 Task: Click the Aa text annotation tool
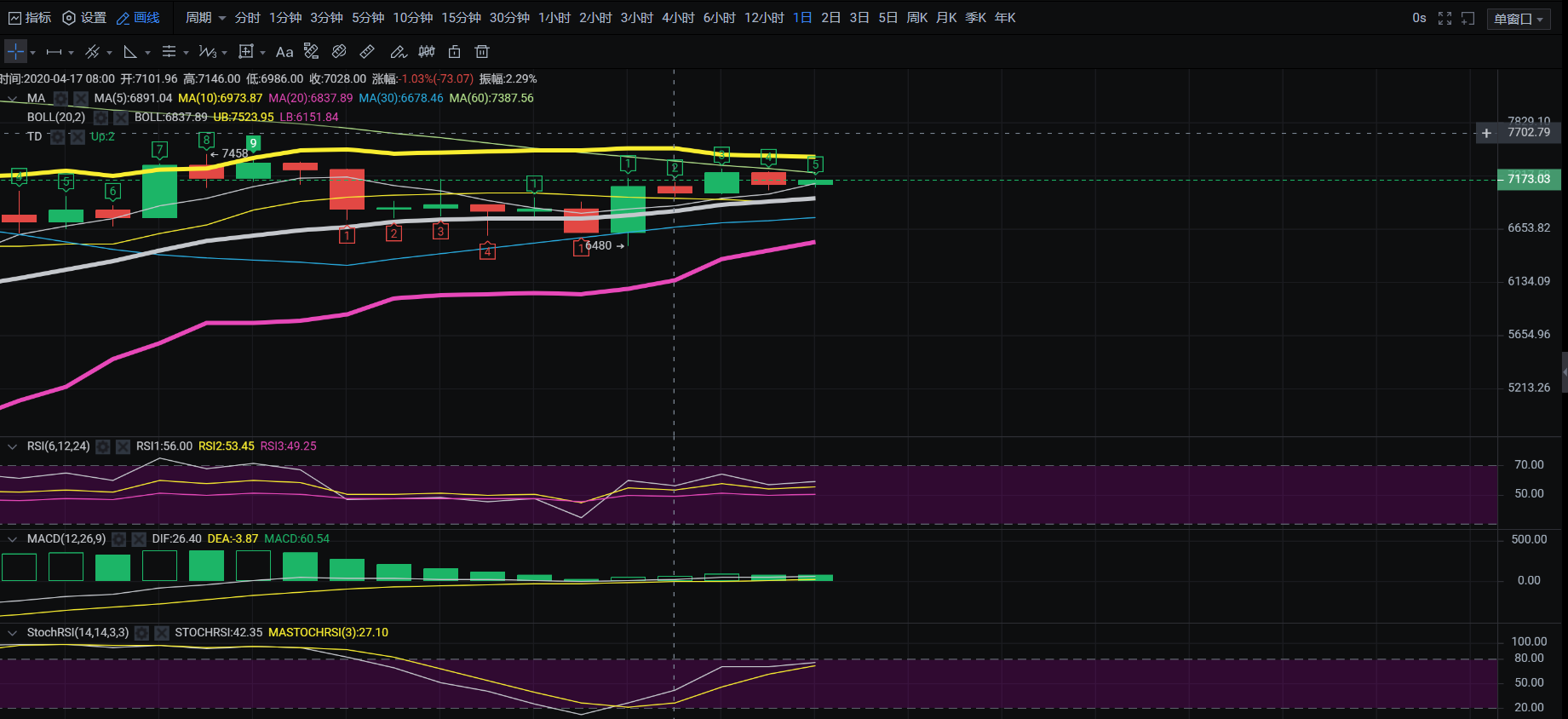pyautogui.click(x=284, y=52)
